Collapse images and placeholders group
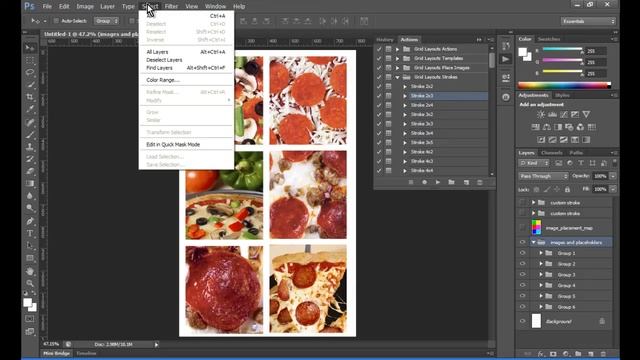 pos(533,242)
